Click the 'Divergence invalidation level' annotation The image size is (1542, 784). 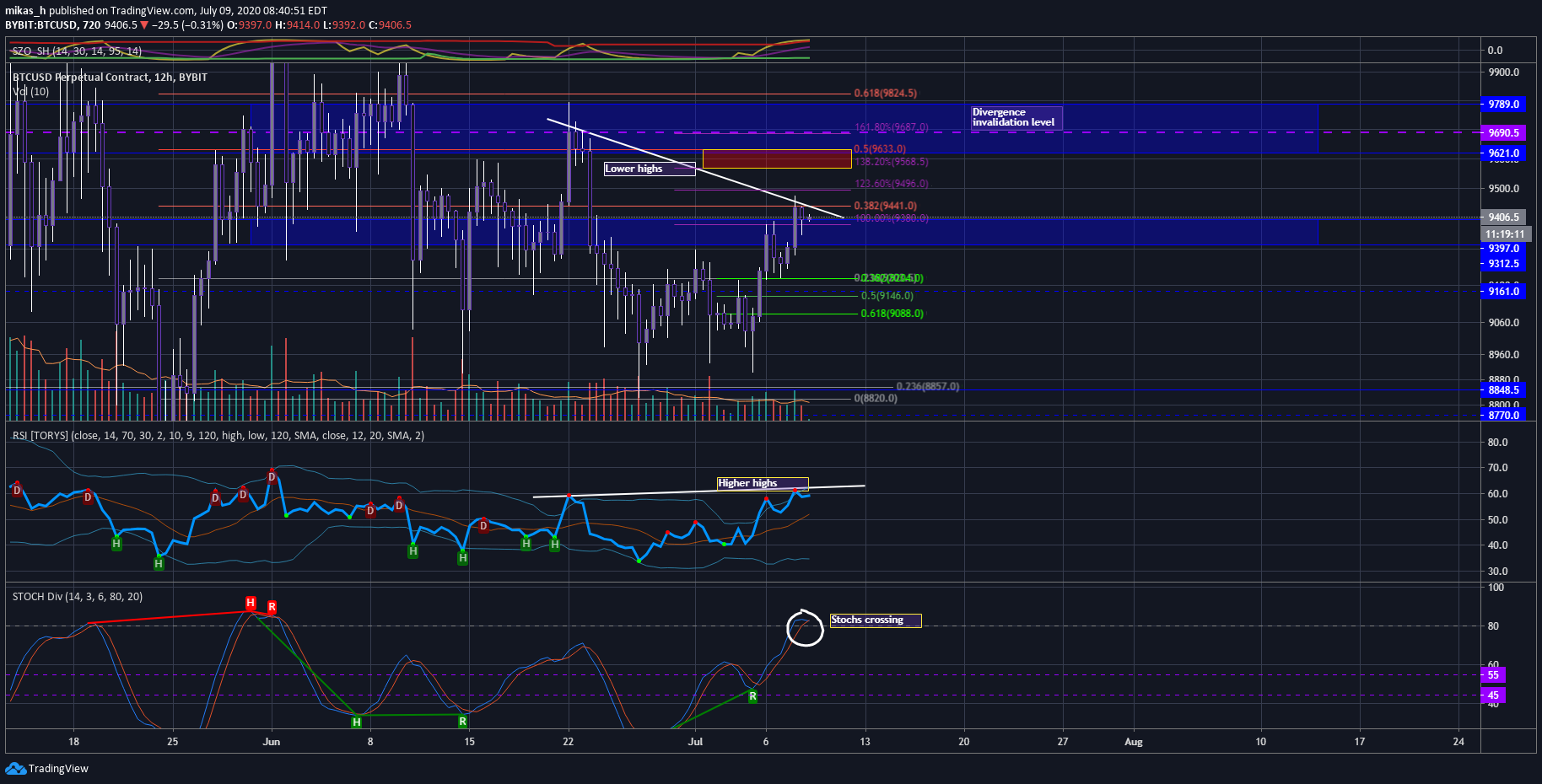pyautogui.click(x=1016, y=117)
